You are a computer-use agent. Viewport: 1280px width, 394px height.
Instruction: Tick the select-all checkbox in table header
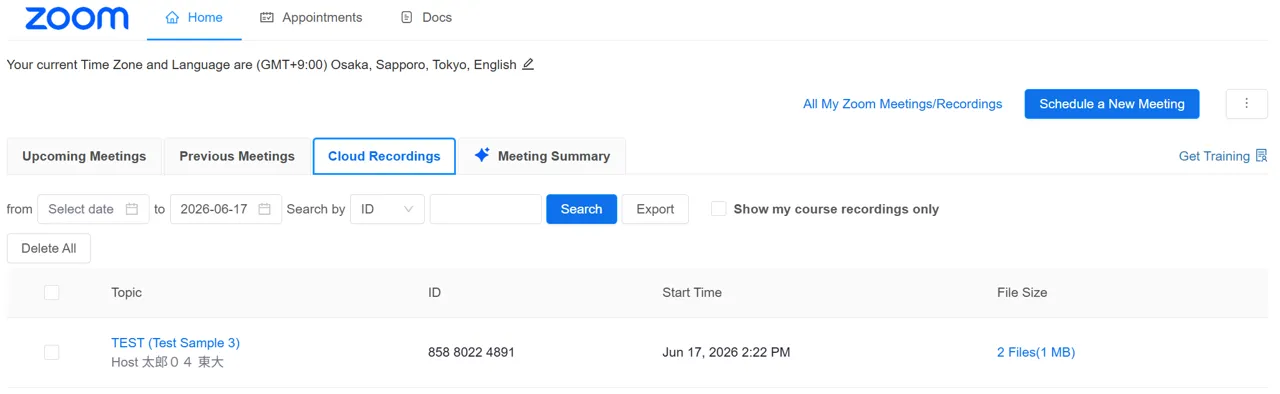click(x=52, y=293)
